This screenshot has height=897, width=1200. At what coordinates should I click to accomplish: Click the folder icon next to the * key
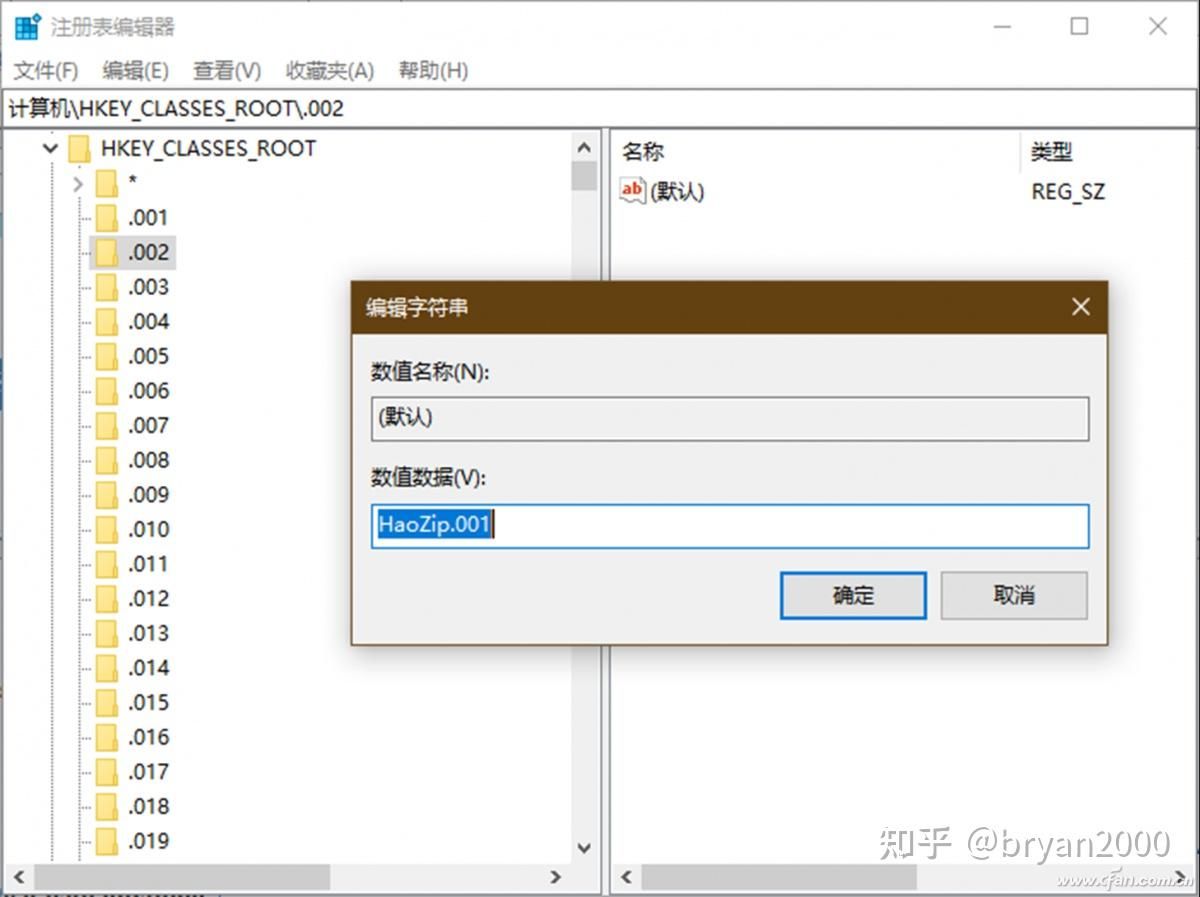click(106, 183)
